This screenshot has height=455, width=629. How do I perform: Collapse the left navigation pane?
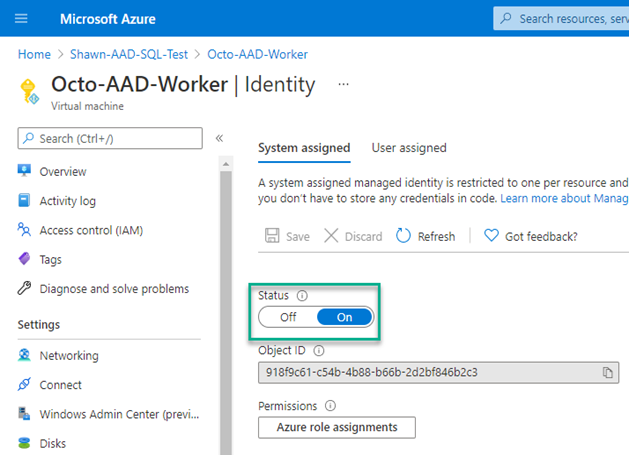[219, 138]
